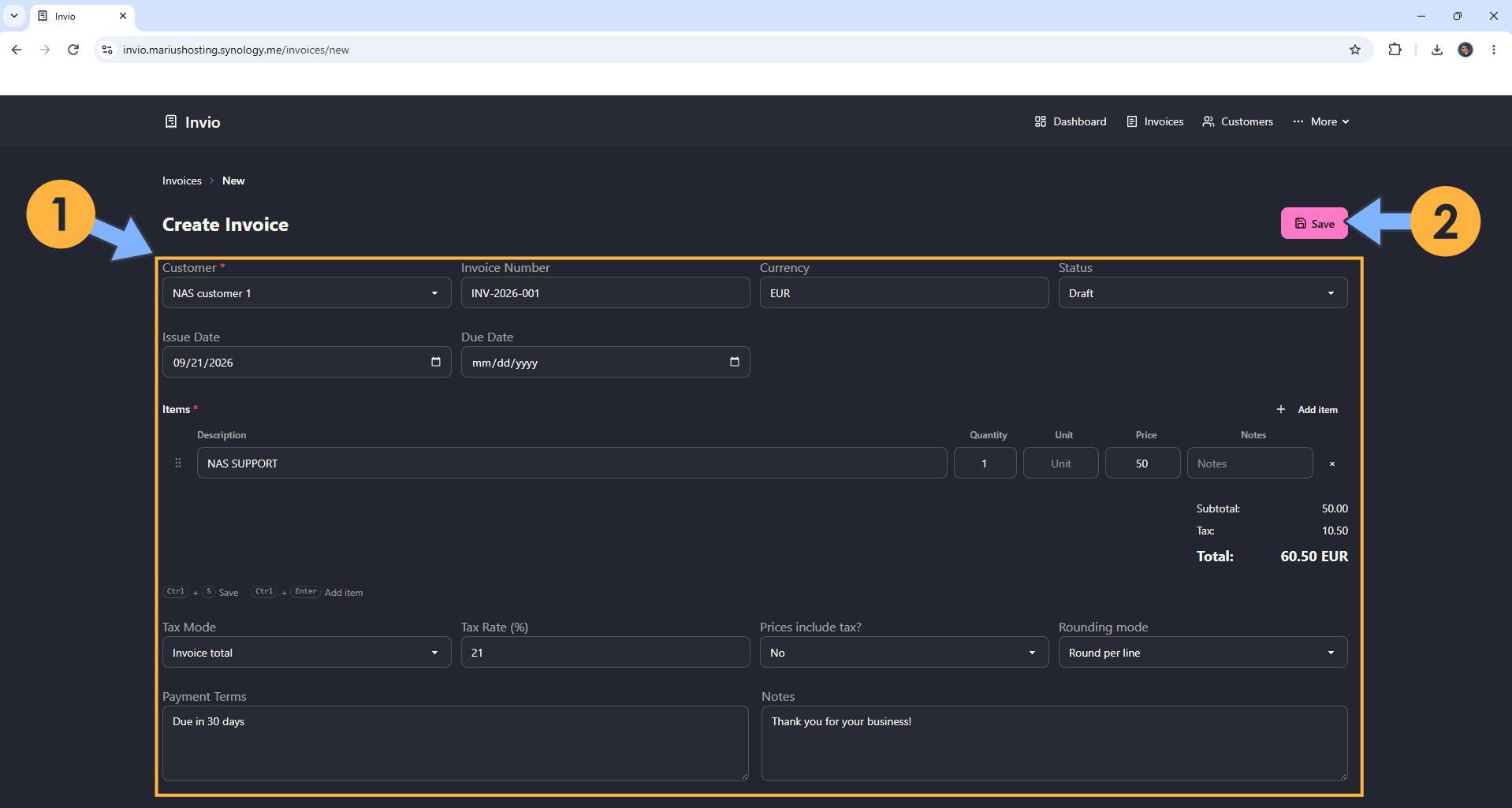Viewport: 1512px width, 808px height.
Task: Click the Due Date field
Action: 605,362
